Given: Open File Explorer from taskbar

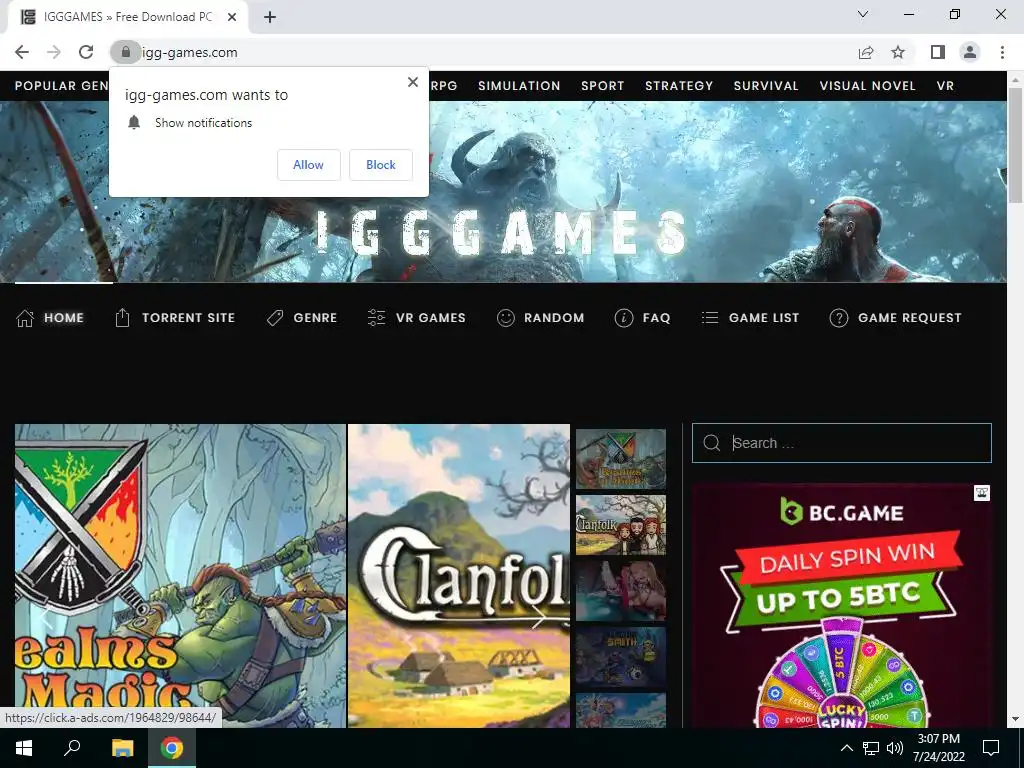Looking at the screenshot, I should [x=122, y=748].
